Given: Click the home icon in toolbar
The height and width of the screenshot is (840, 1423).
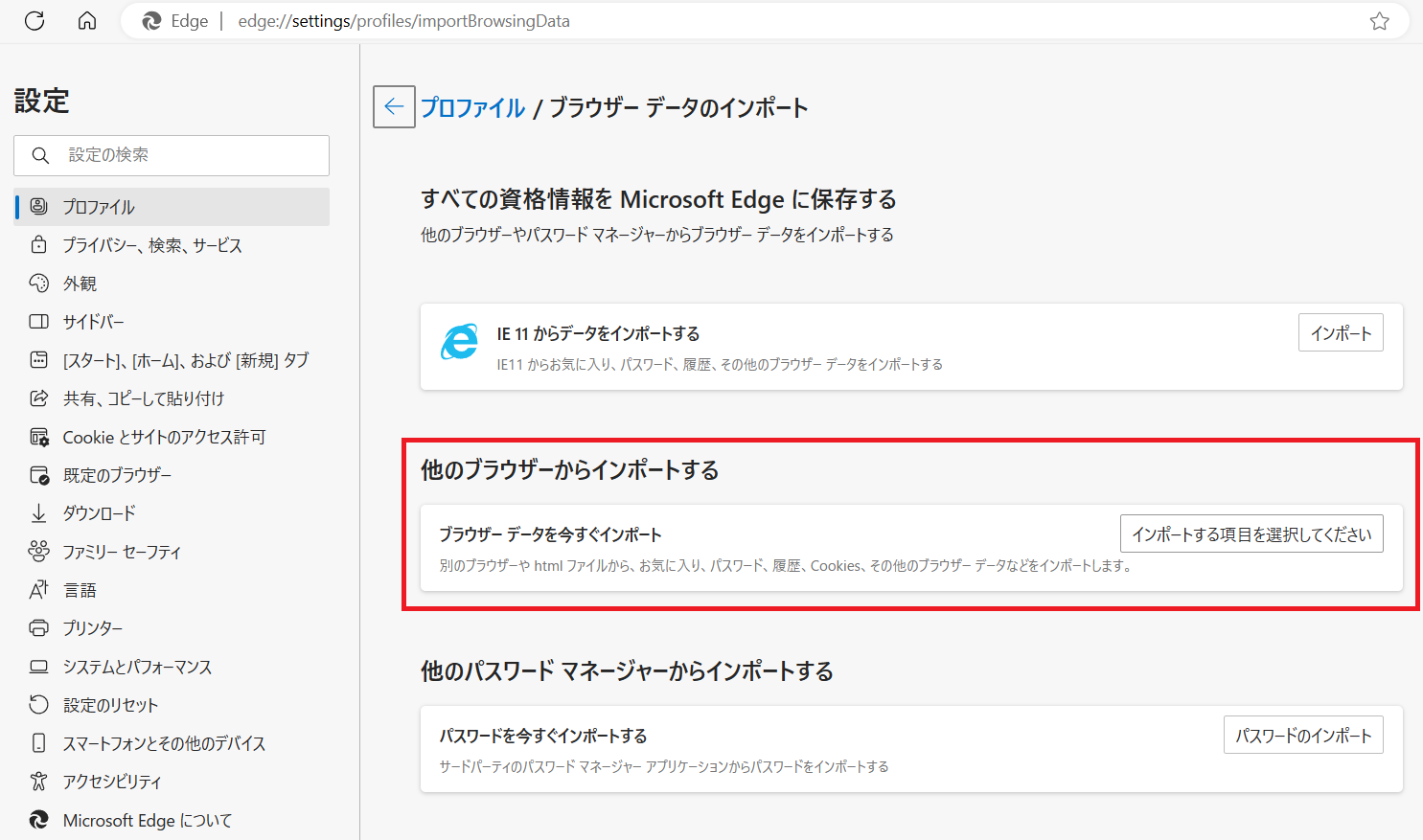Looking at the screenshot, I should click(87, 20).
